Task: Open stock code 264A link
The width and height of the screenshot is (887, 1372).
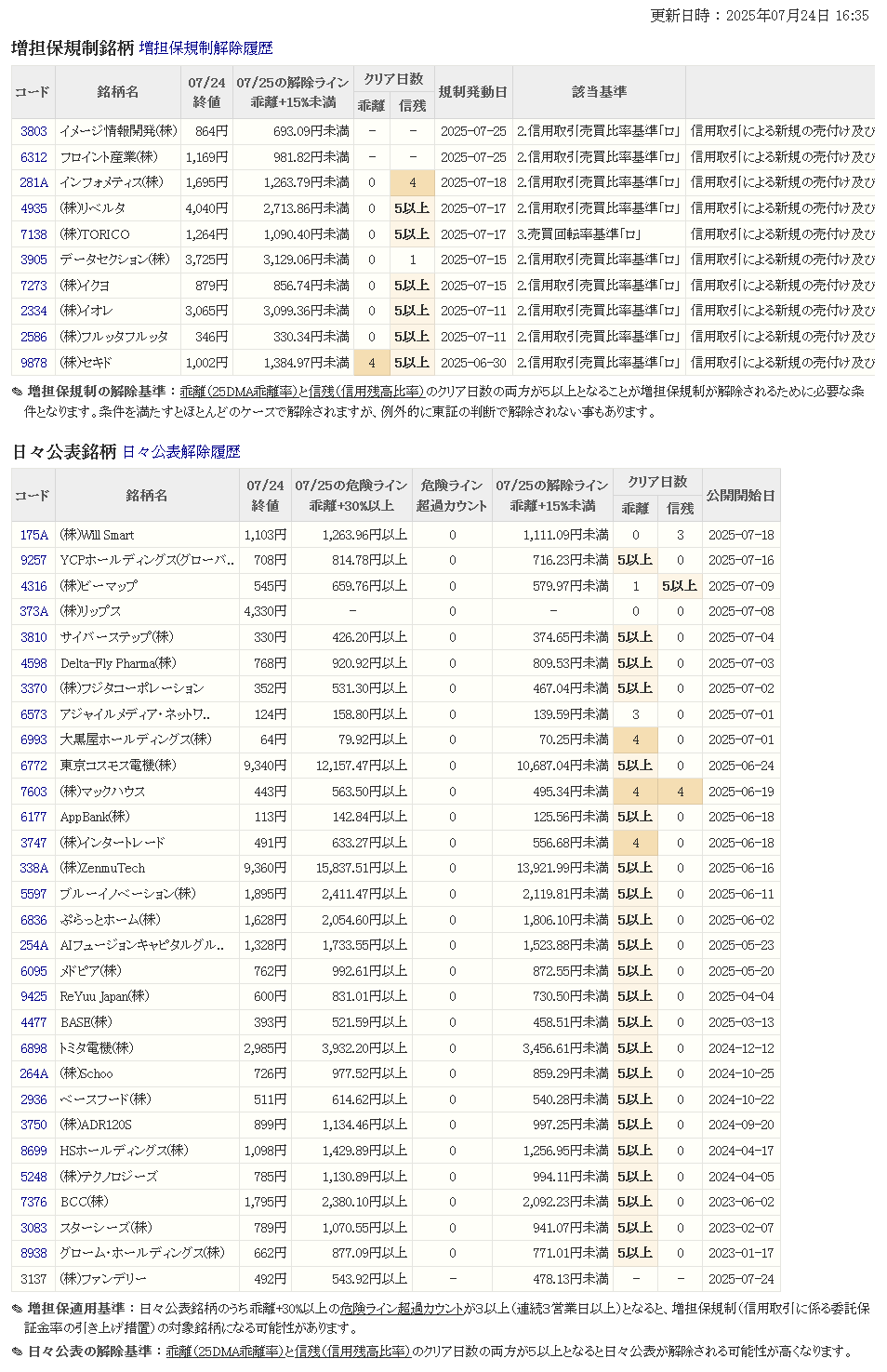Action: 33,1073
